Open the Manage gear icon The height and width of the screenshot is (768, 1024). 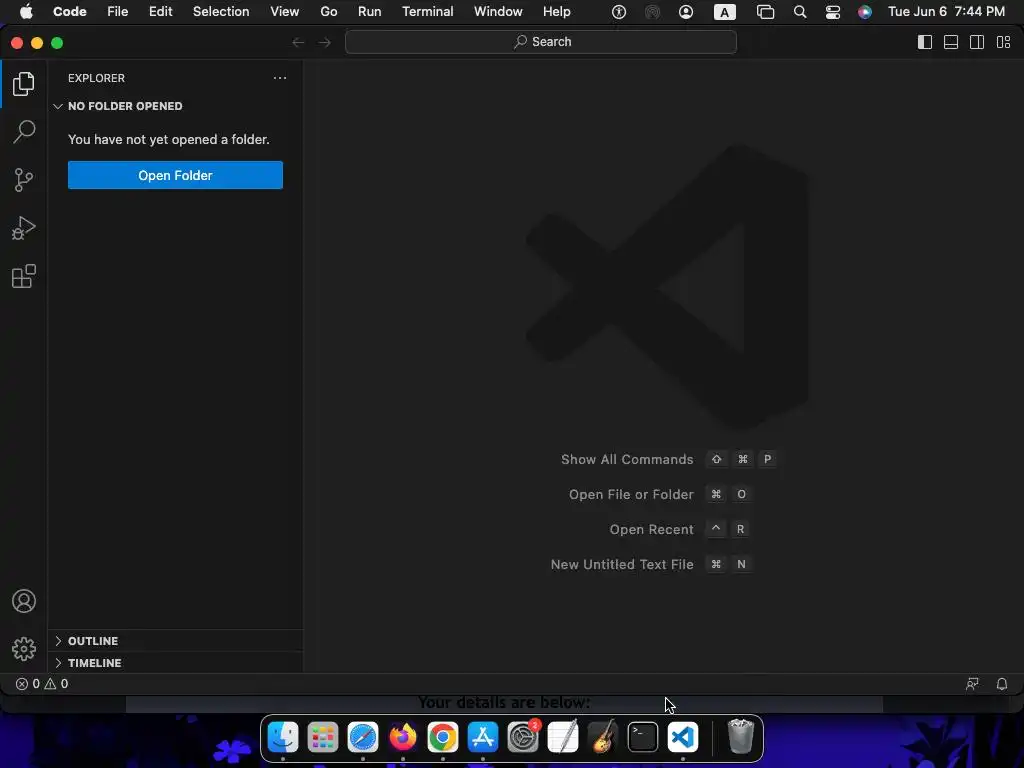click(x=24, y=648)
